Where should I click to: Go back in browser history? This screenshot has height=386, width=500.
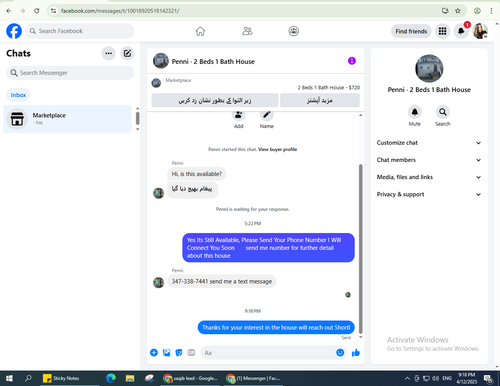point(9,11)
